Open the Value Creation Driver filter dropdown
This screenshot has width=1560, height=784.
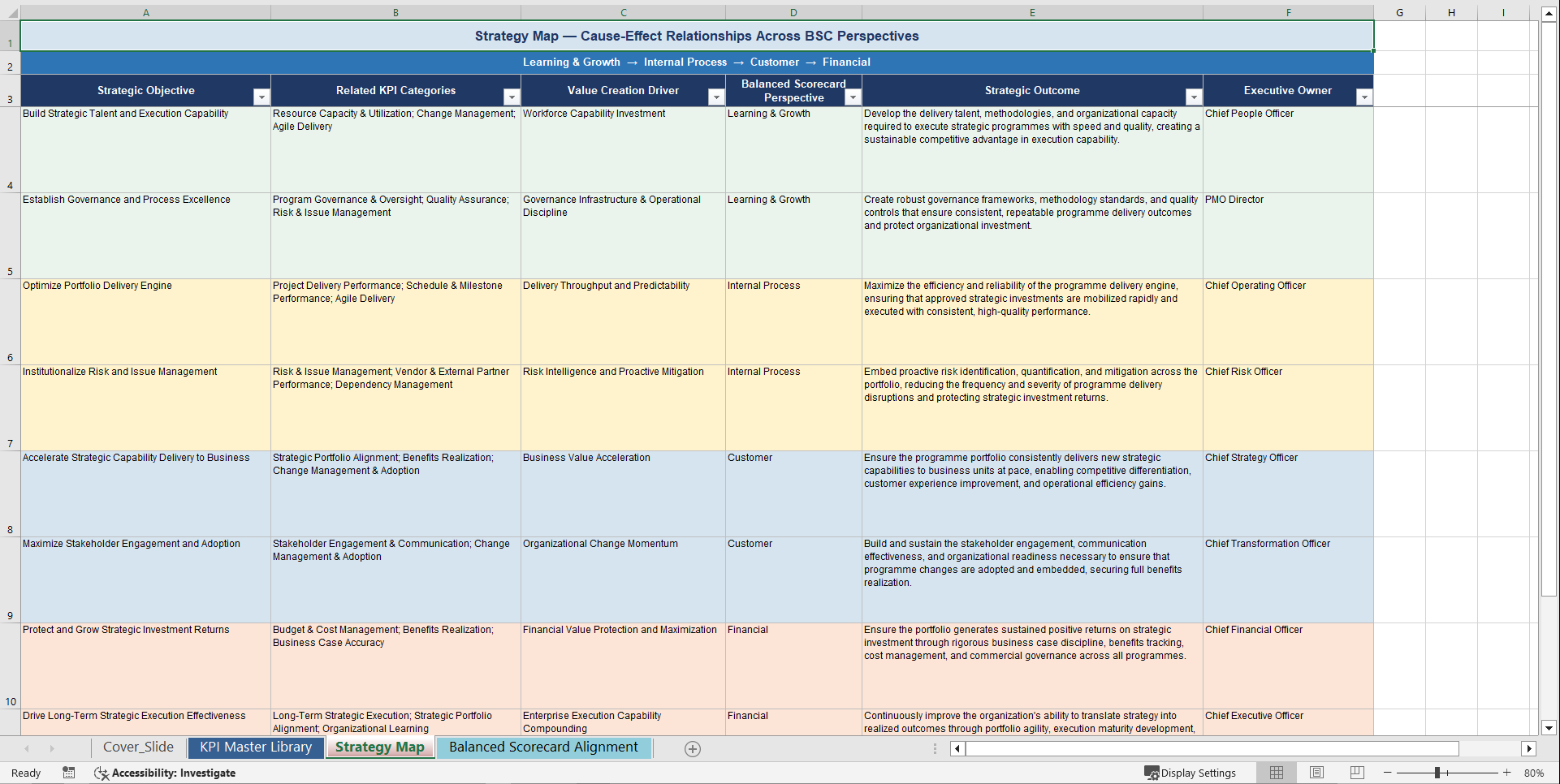coord(716,97)
